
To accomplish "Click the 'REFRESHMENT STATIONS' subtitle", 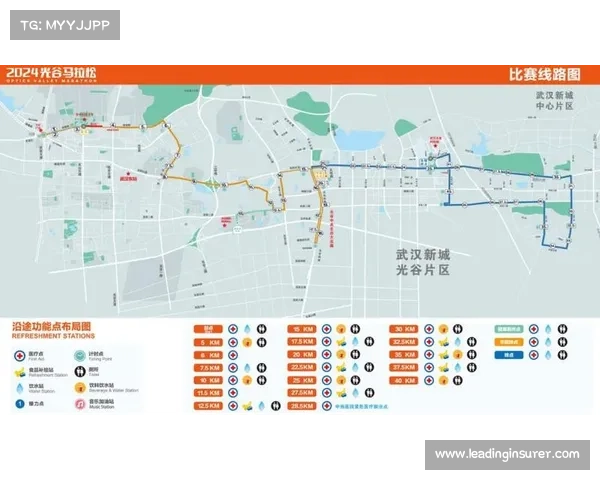I will 53,336.
